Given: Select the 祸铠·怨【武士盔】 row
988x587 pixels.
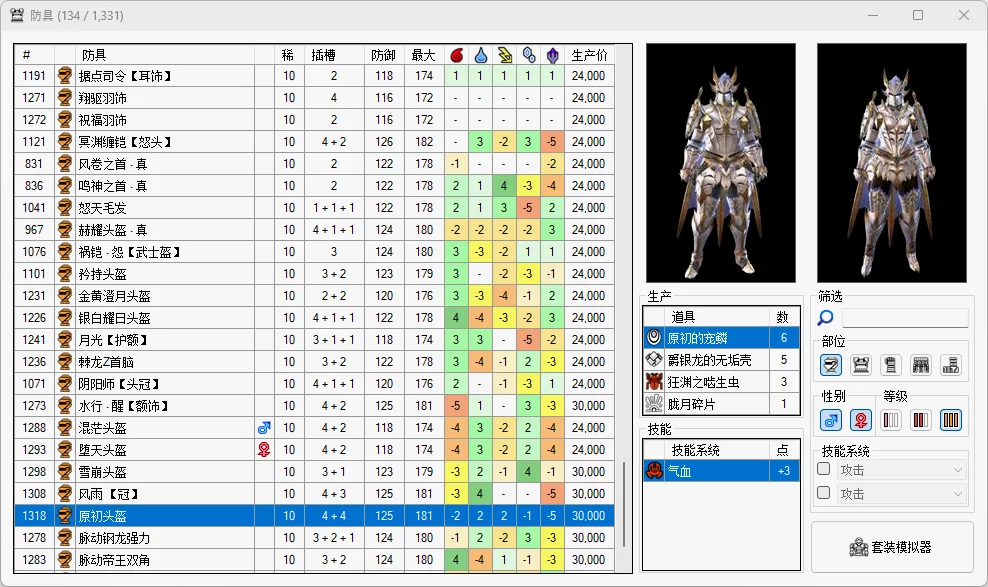Looking at the screenshot, I should tap(314, 252).
